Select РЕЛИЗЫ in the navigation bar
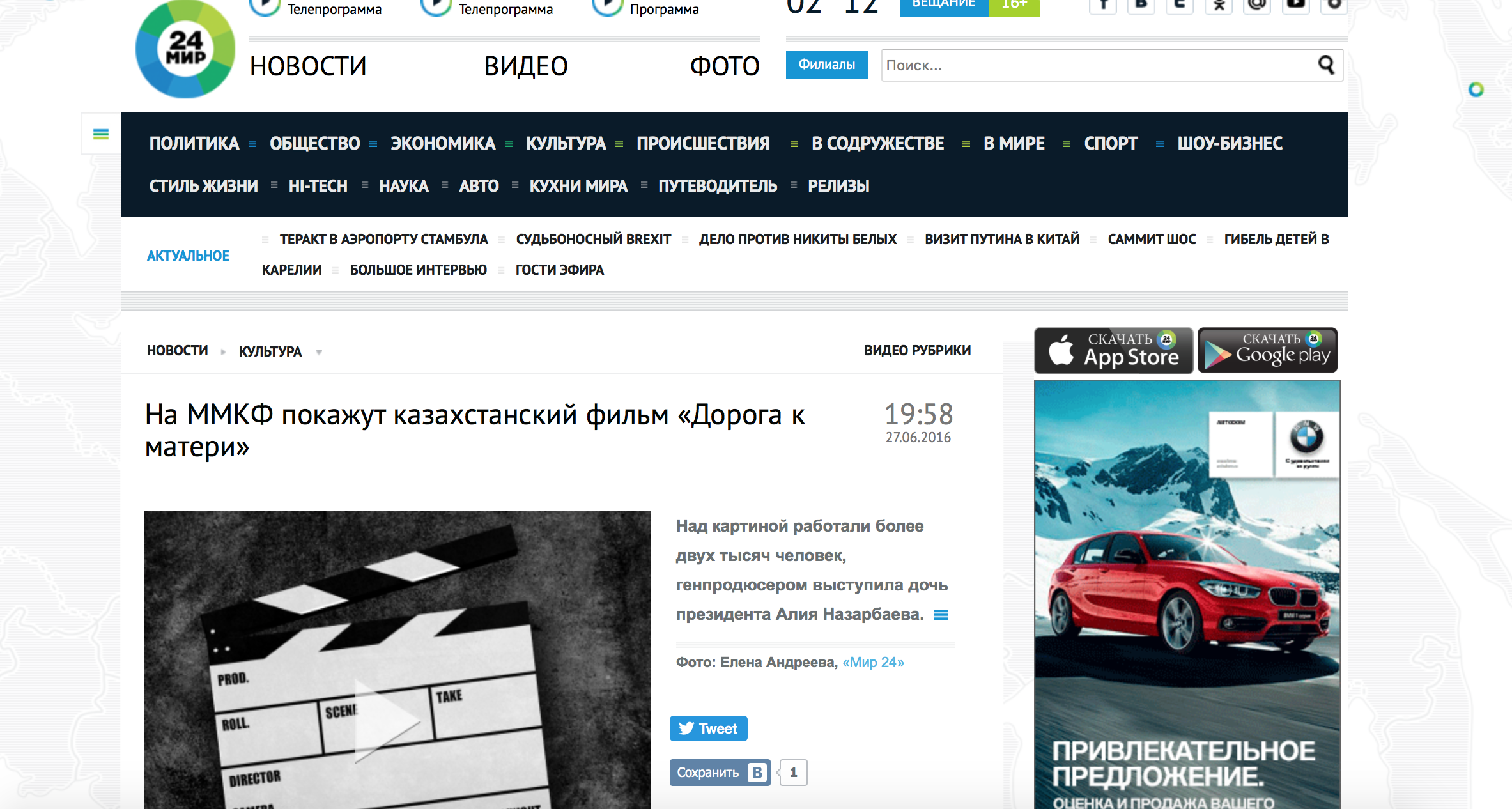The width and height of the screenshot is (1512, 809). pos(838,186)
